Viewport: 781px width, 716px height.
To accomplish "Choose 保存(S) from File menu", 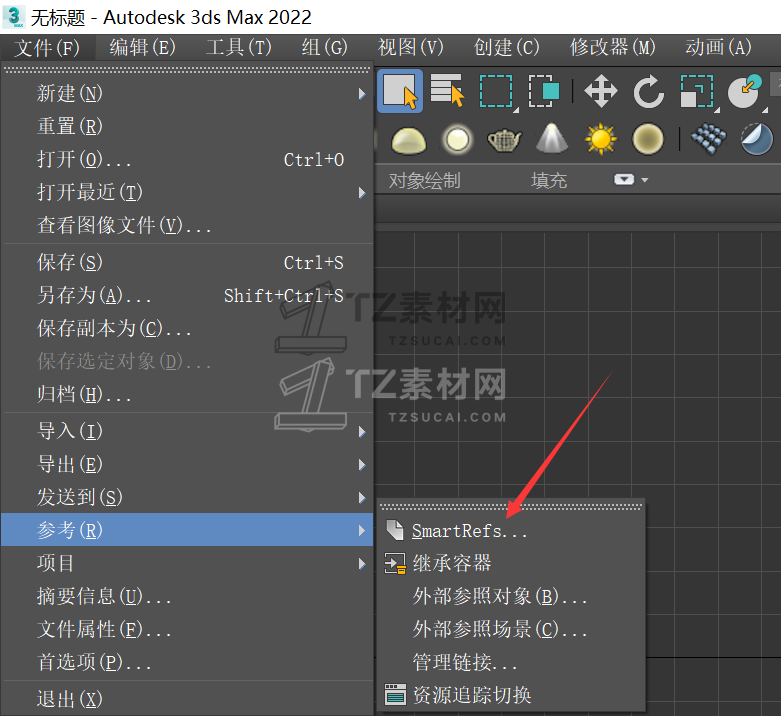I will coord(187,262).
